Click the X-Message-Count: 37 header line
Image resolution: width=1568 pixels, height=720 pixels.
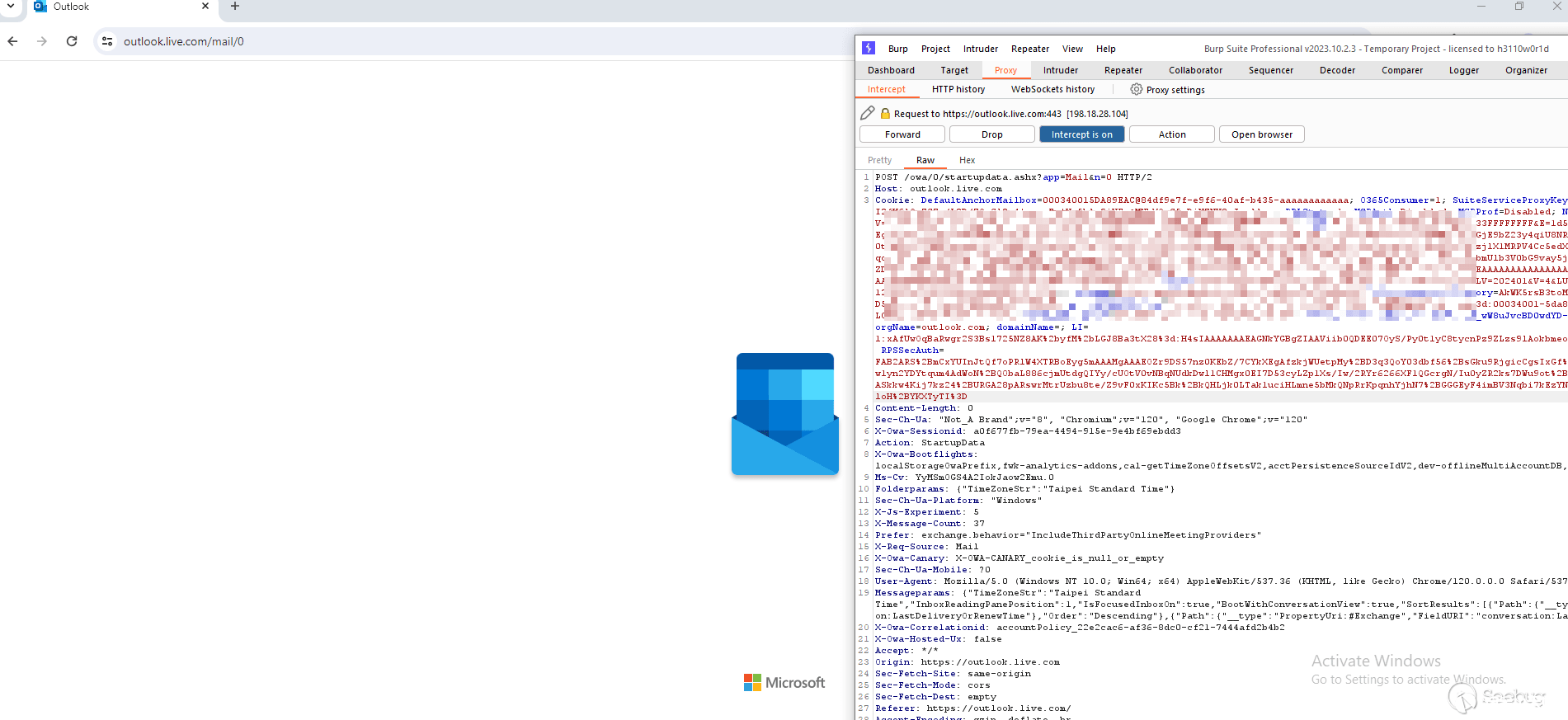pyautogui.click(x=930, y=524)
